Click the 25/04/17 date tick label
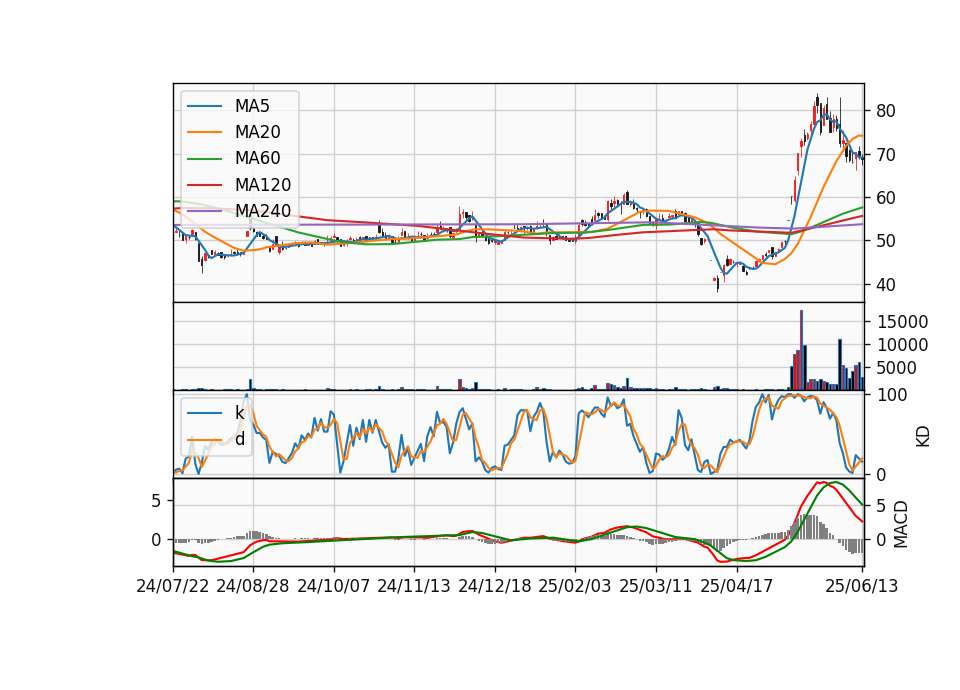Screen dimensions: 960x690 pos(737,587)
